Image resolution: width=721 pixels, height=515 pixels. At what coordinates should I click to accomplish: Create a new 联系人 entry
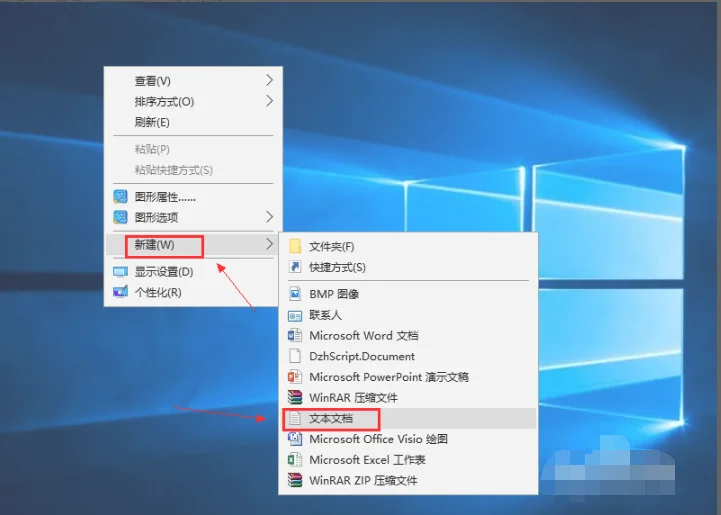click(x=408, y=315)
